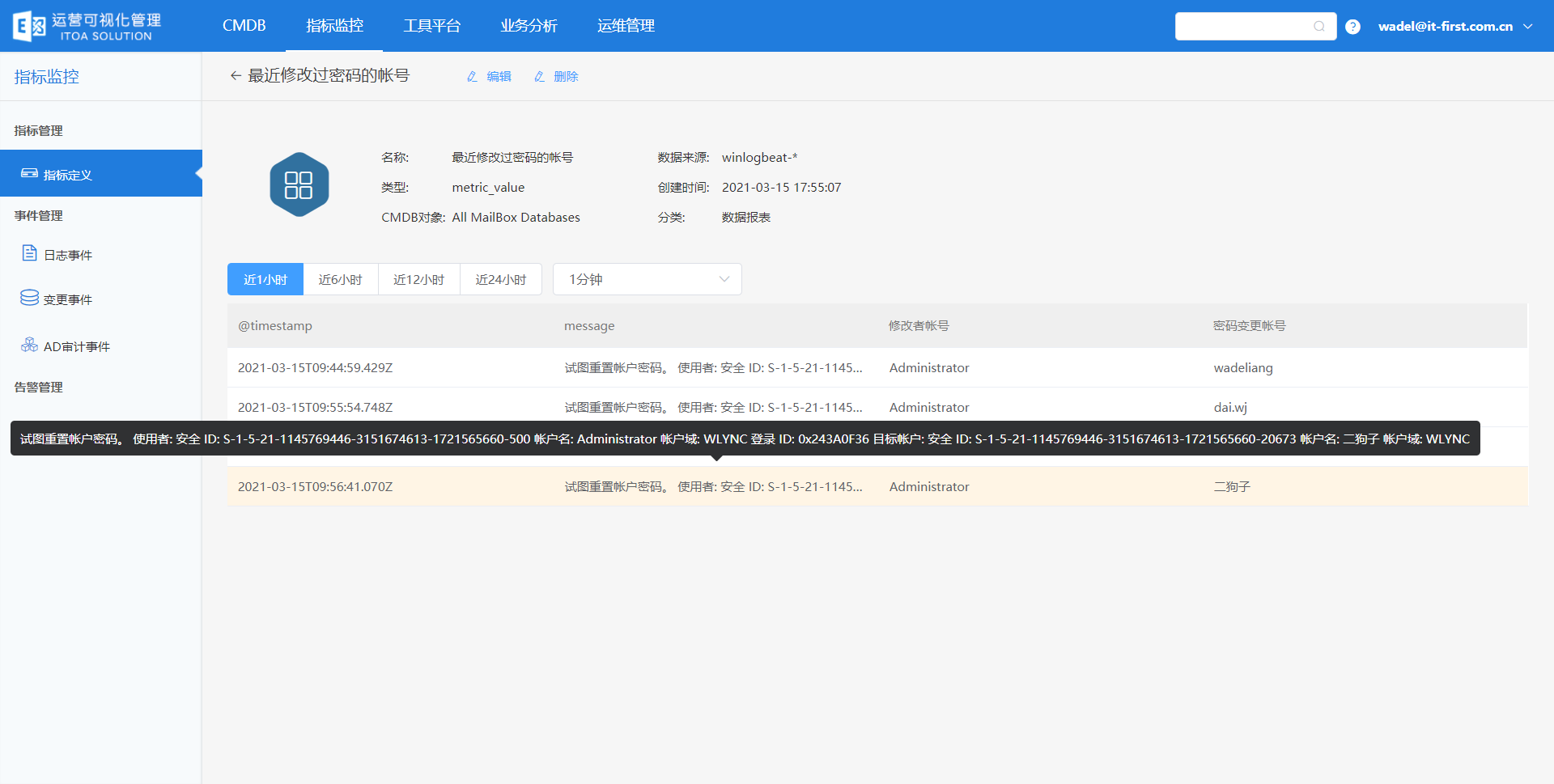Viewport: 1554px width, 784px height.
Task: Click Administrator in the dai.wj row
Action: tap(929, 408)
